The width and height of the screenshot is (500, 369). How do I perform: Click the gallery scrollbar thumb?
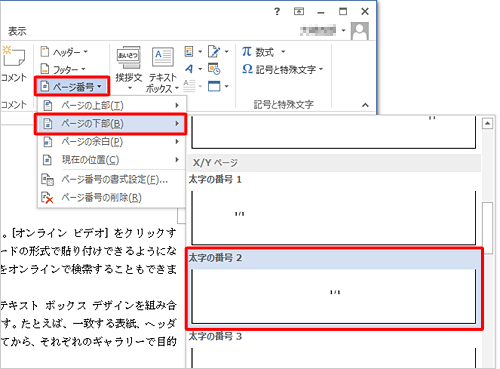pyautogui.click(x=487, y=228)
